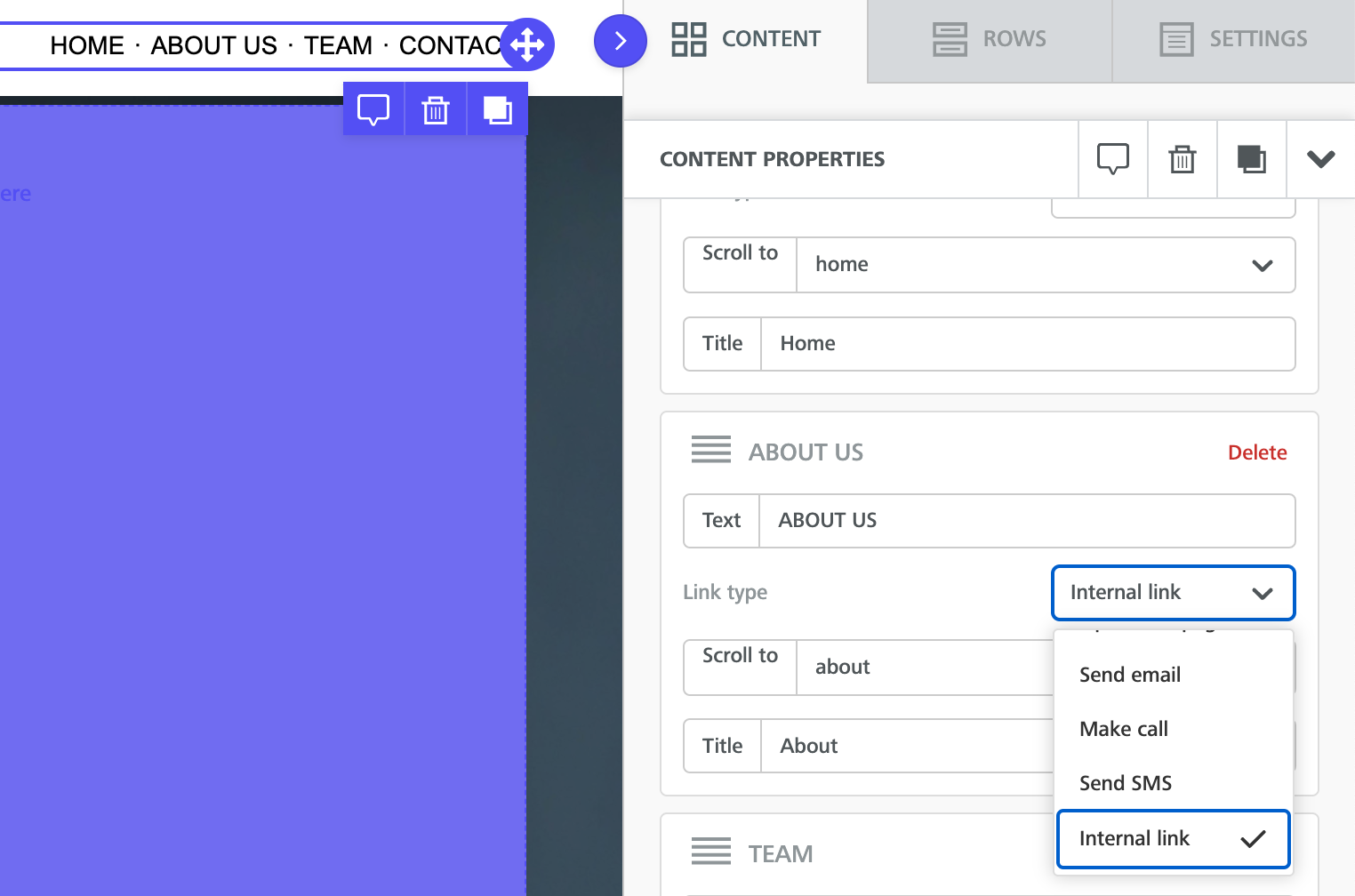1355x896 pixels.
Task: Switch to the CONTENT tab
Action: click(x=746, y=39)
